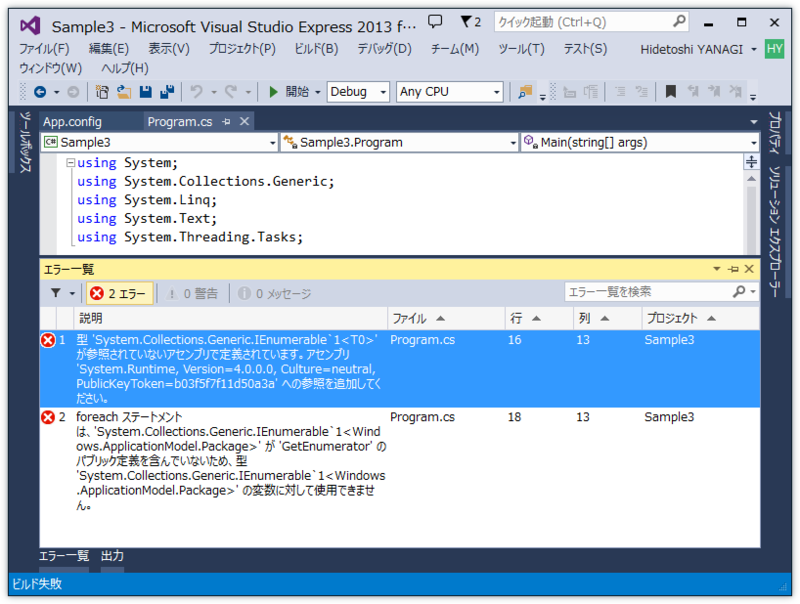This screenshot has height=604, width=800.
Task: Collapse the using directives outlining region
Action: pyautogui.click(x=71, y=163)
